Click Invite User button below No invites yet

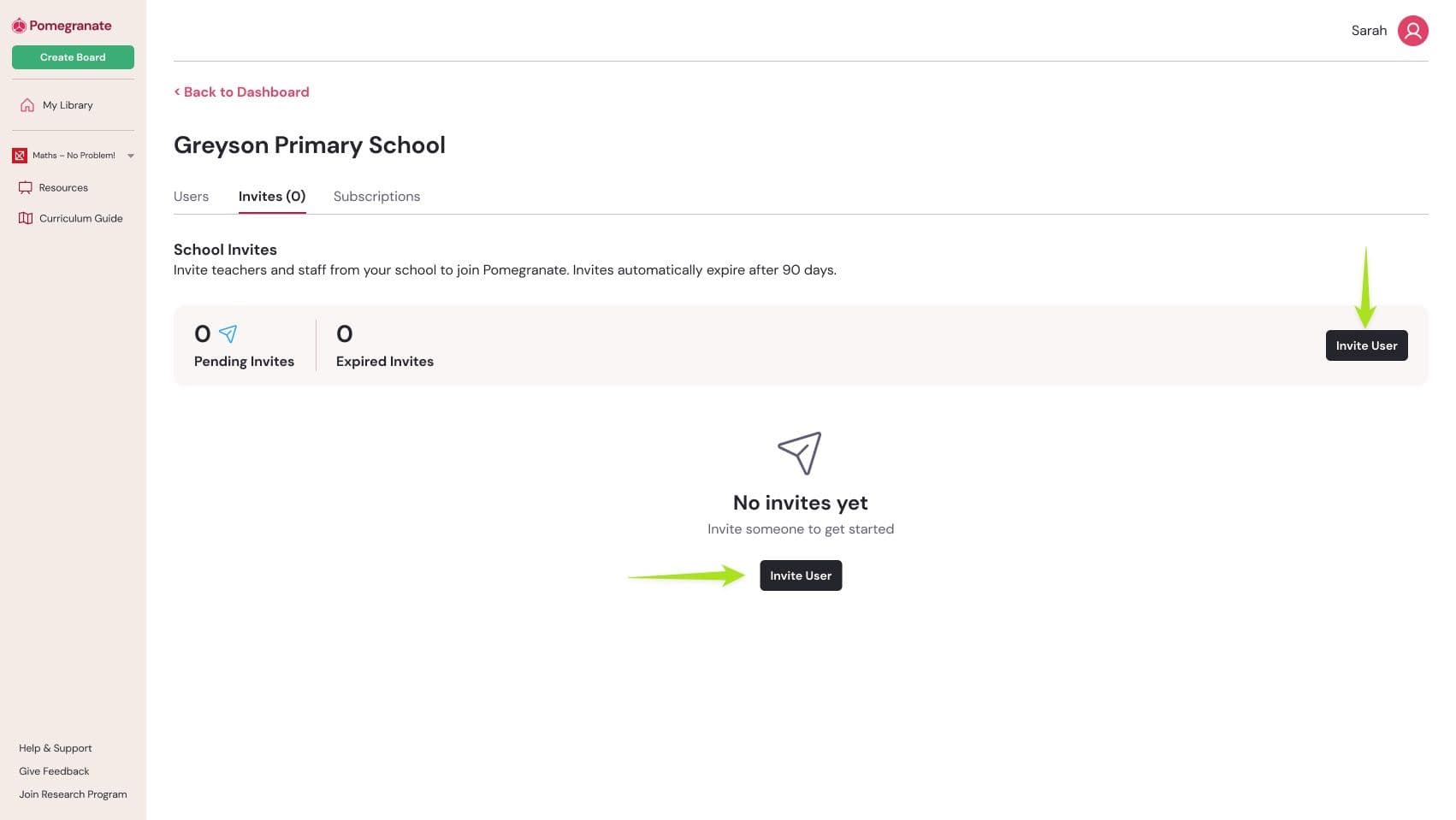click(800, 575)
